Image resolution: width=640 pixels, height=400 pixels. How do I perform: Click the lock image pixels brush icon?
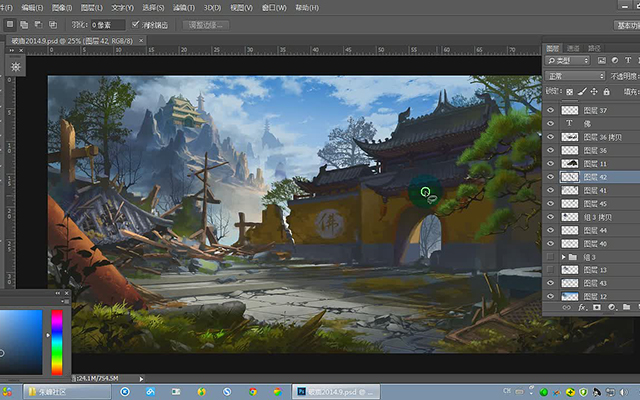582,92
